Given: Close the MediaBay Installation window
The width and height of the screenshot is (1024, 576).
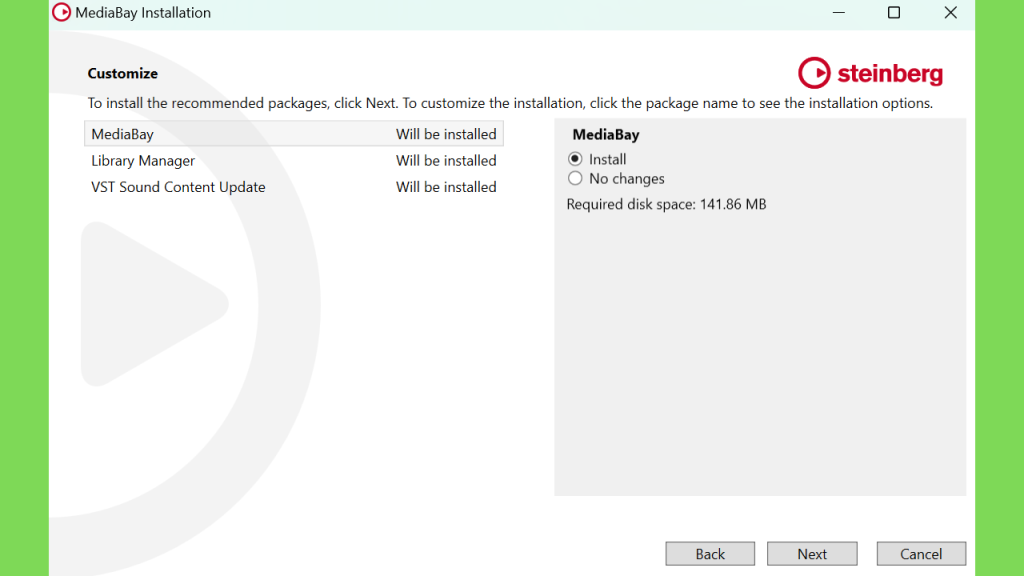Looking at the screenshot, I should pos(950,12).
